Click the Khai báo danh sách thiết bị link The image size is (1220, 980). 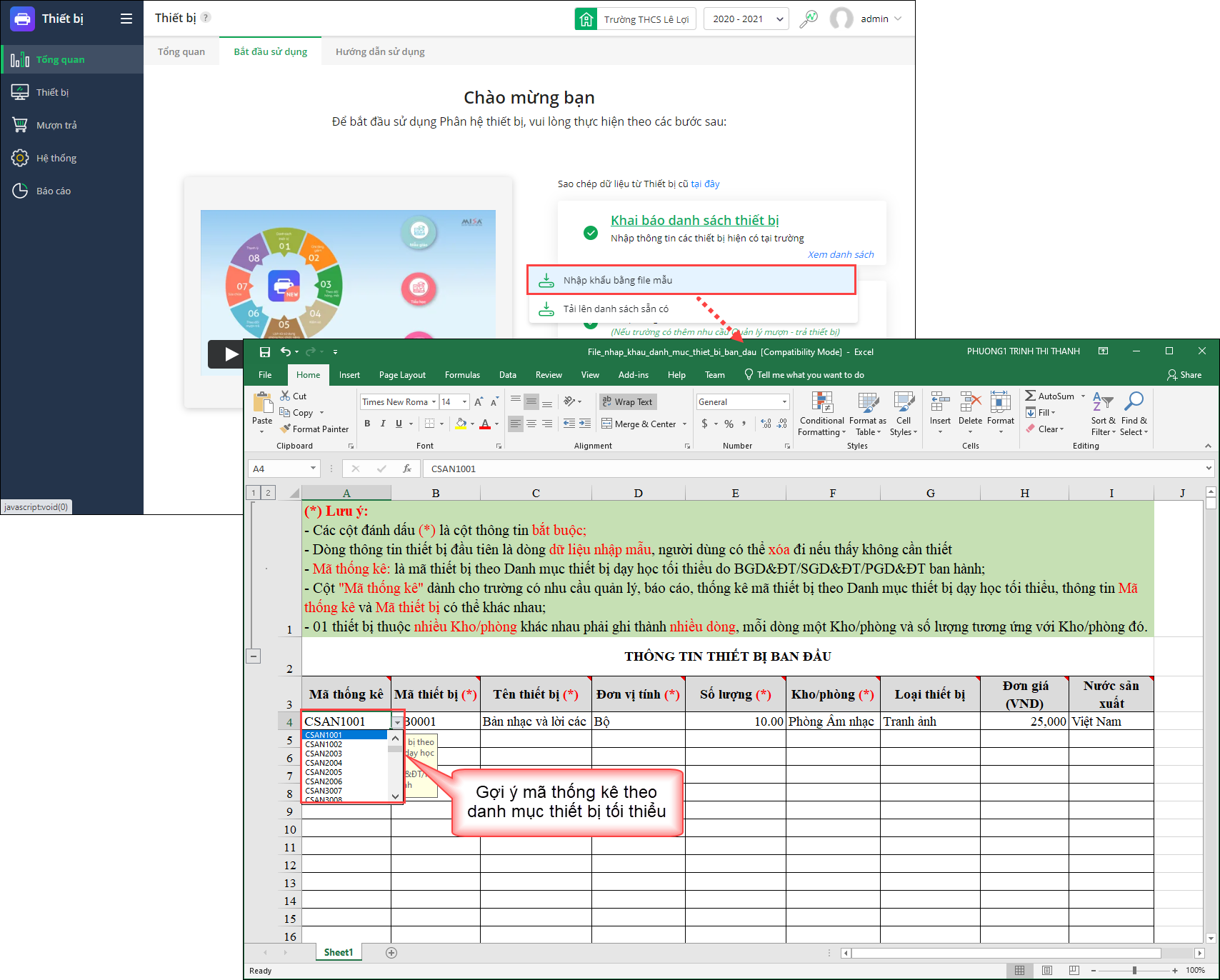tap(694, 221)
